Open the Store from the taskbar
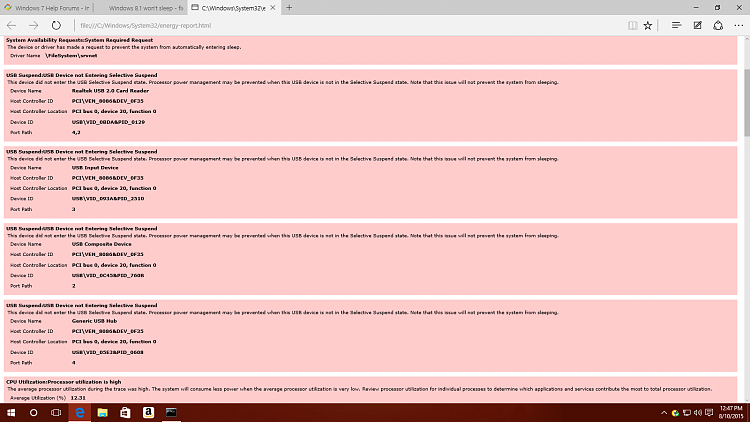 [125, 412]
